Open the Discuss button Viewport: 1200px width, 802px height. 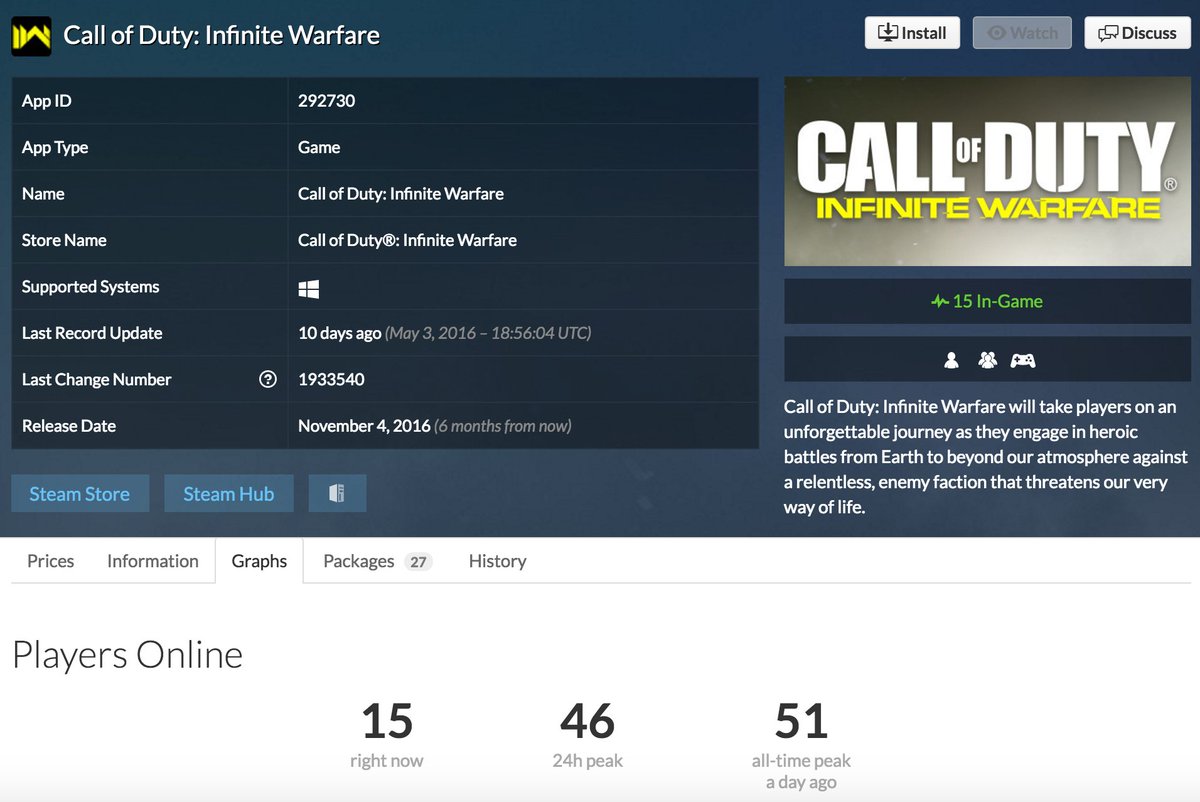coord(1137,33)
